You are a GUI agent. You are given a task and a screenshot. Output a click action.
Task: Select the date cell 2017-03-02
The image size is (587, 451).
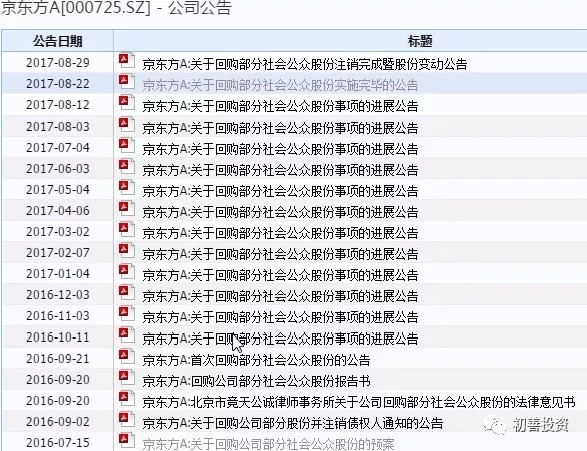pyautogui.click(x=58, y=231)
